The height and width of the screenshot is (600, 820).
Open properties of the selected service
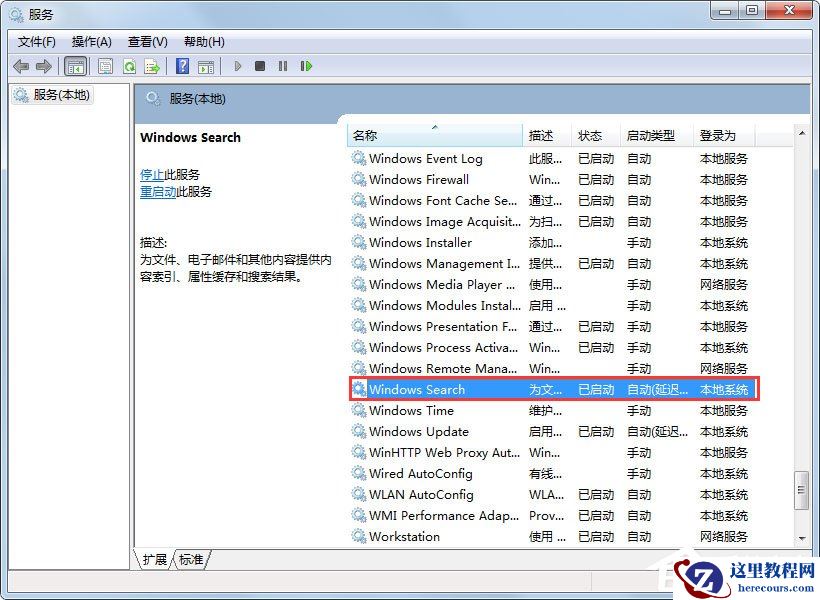click(x=105, y=66)
